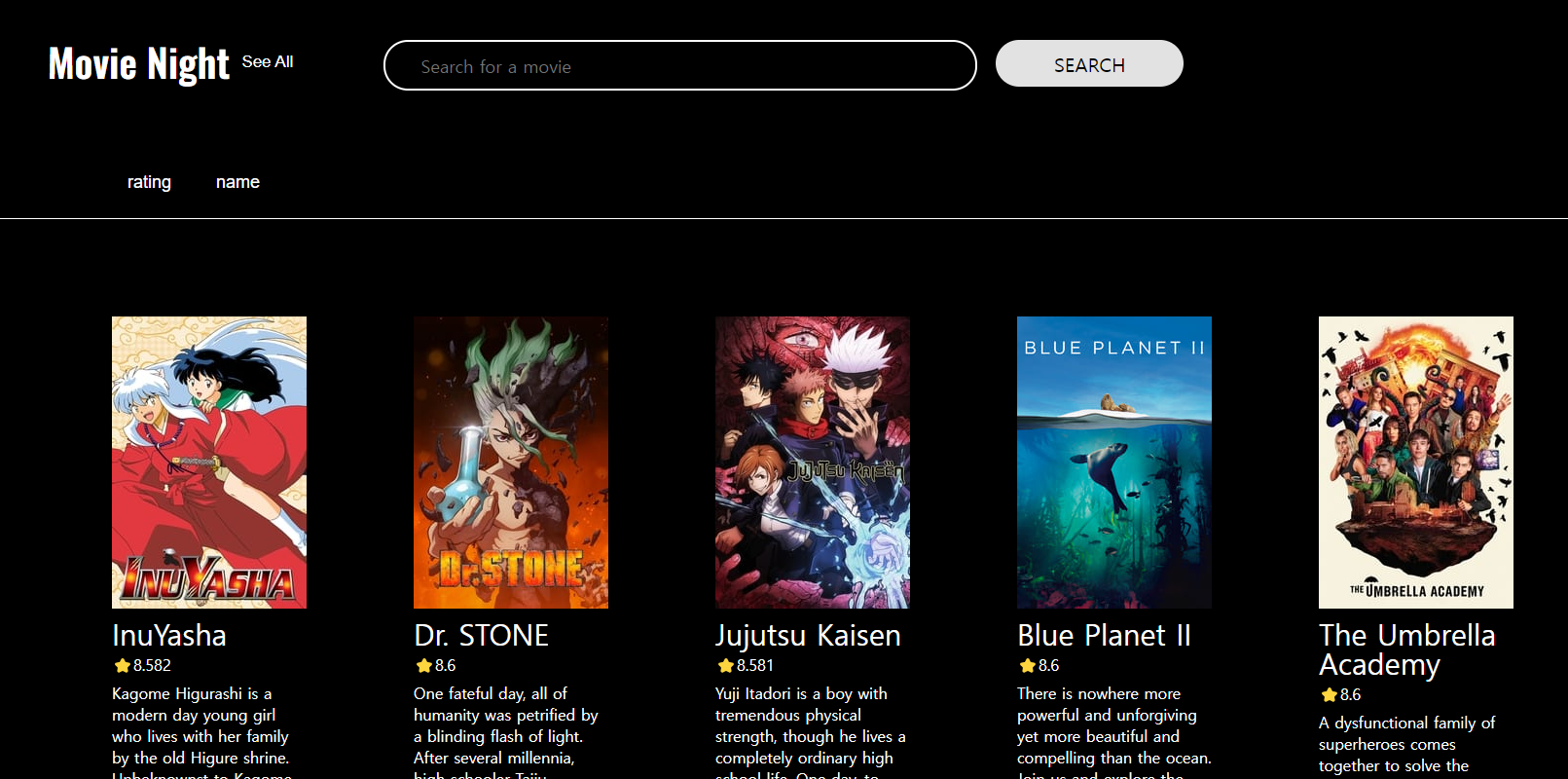This screenshot has height=779, width=1568.
Task: Click the star icon under Dr. STONE
Action: (423, 666)
